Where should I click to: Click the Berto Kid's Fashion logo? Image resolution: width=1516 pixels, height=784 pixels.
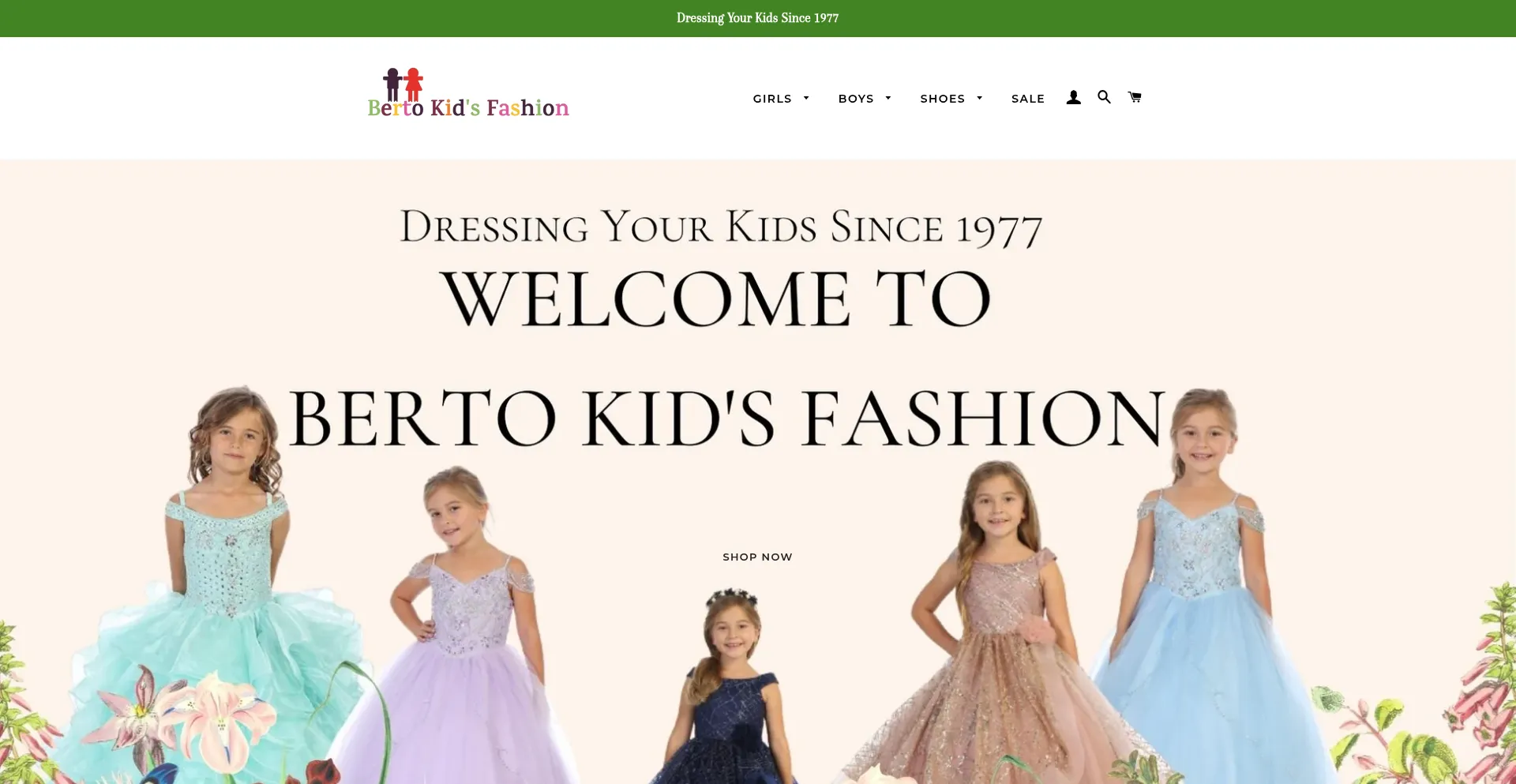[468, 93]
